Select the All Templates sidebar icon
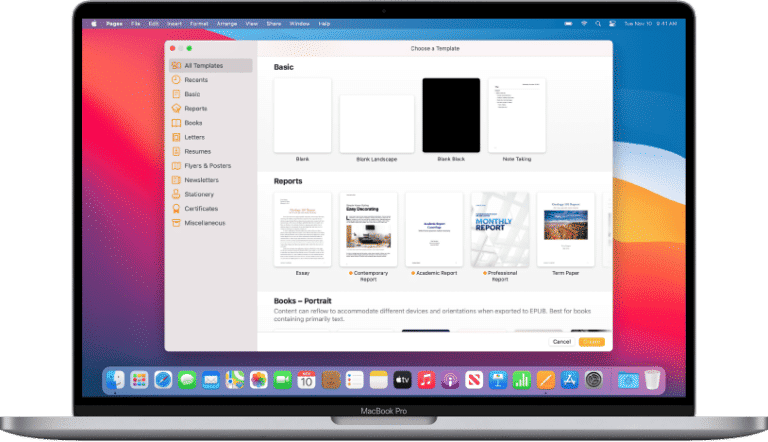The image size is (768, 442). [x=176, y=66]
